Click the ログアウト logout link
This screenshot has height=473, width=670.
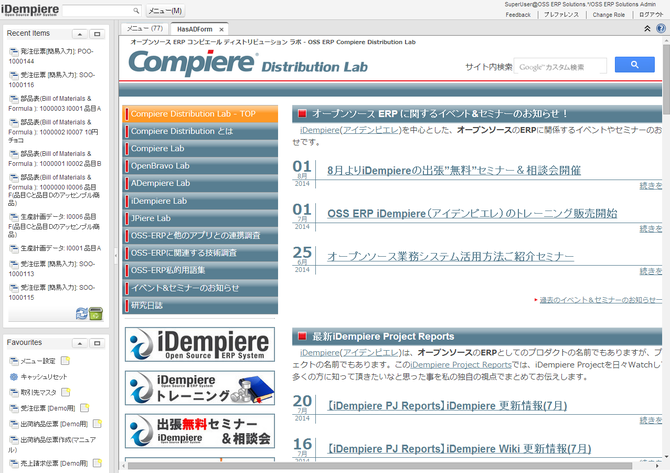point(651,15)
